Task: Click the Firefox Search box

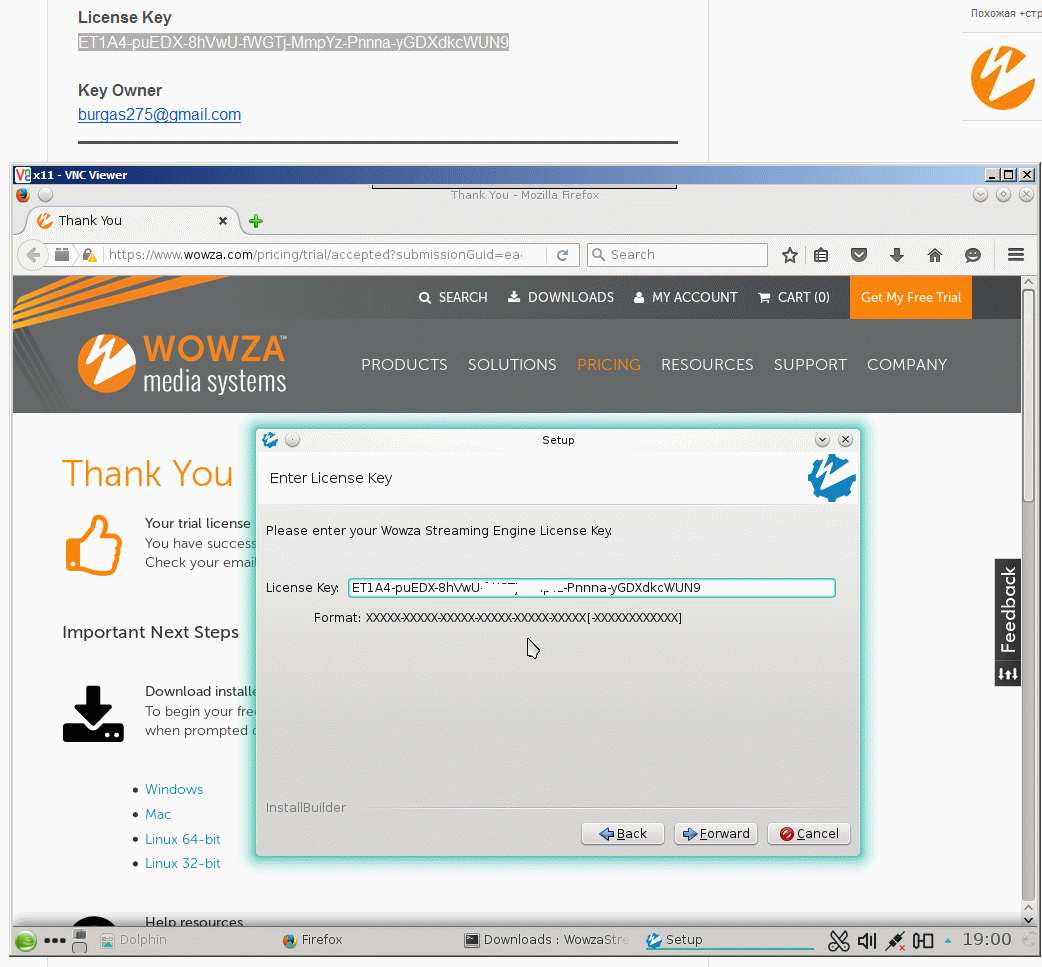Action: [x=677, y=255]
